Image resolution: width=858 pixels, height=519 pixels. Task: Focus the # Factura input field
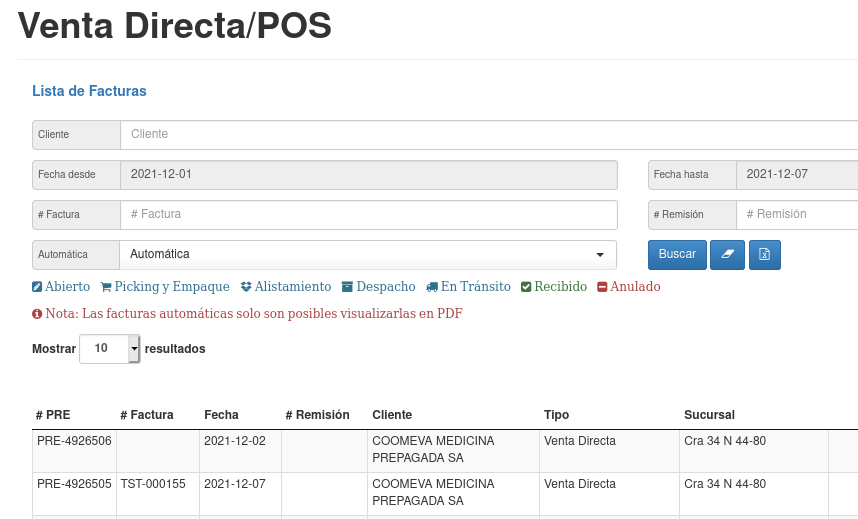pos(369,215)
